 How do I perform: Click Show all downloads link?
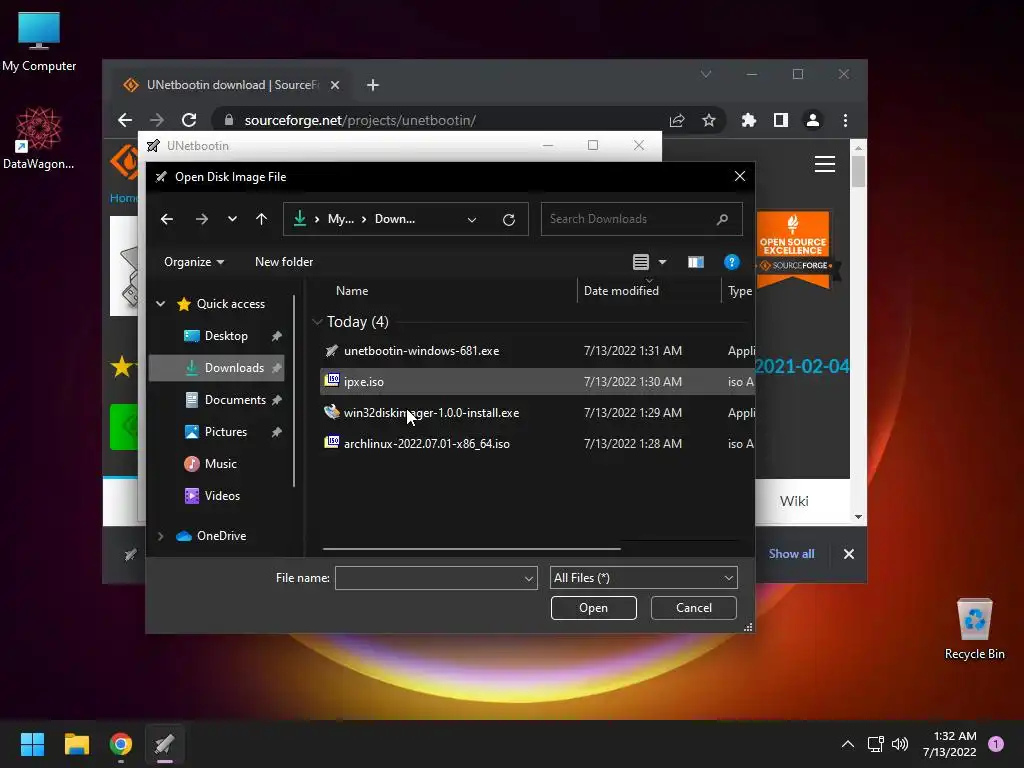tap(792, 554)
